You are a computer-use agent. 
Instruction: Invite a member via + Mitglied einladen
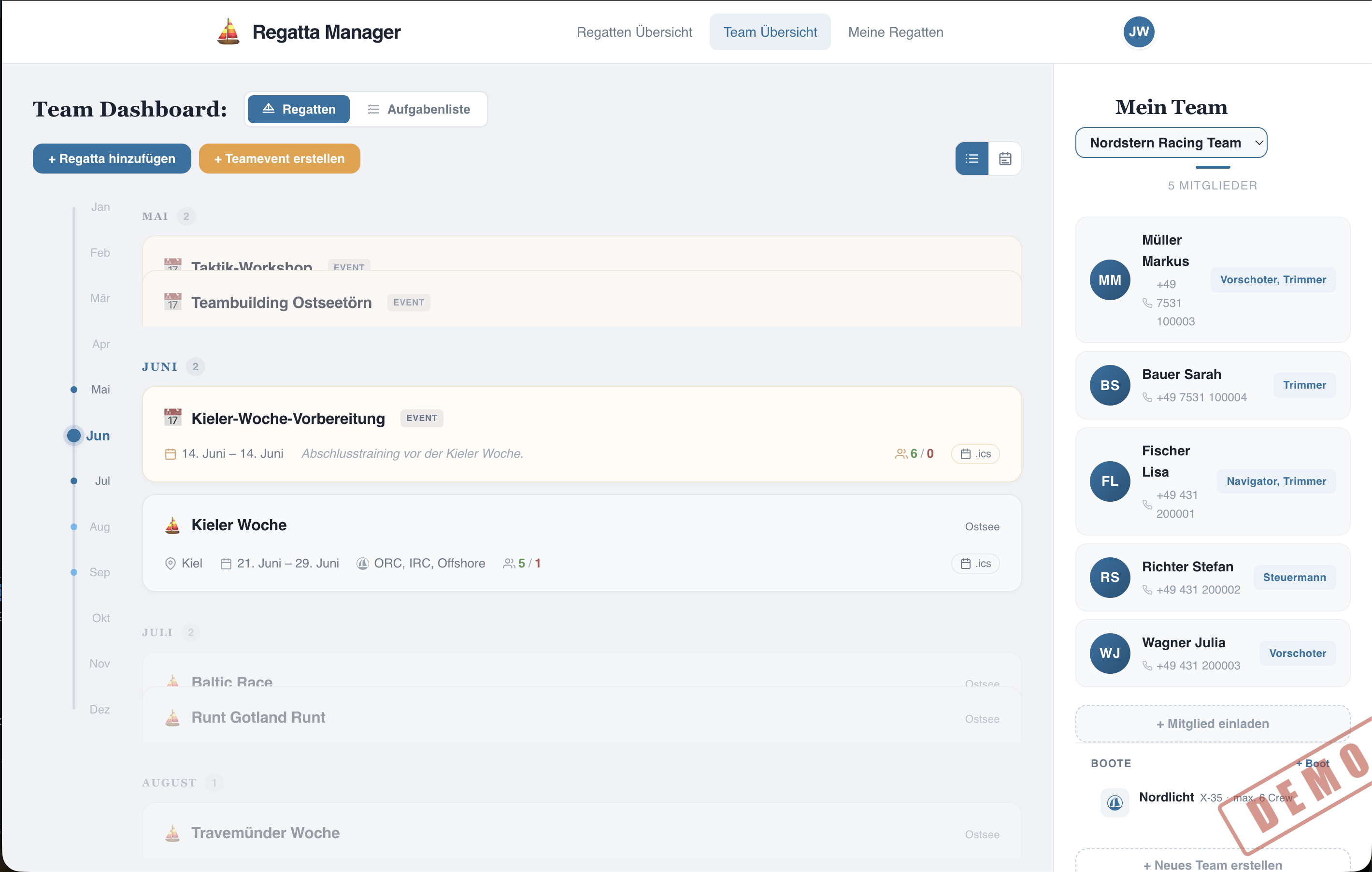pyautogui.click(x=1212, y=723)
